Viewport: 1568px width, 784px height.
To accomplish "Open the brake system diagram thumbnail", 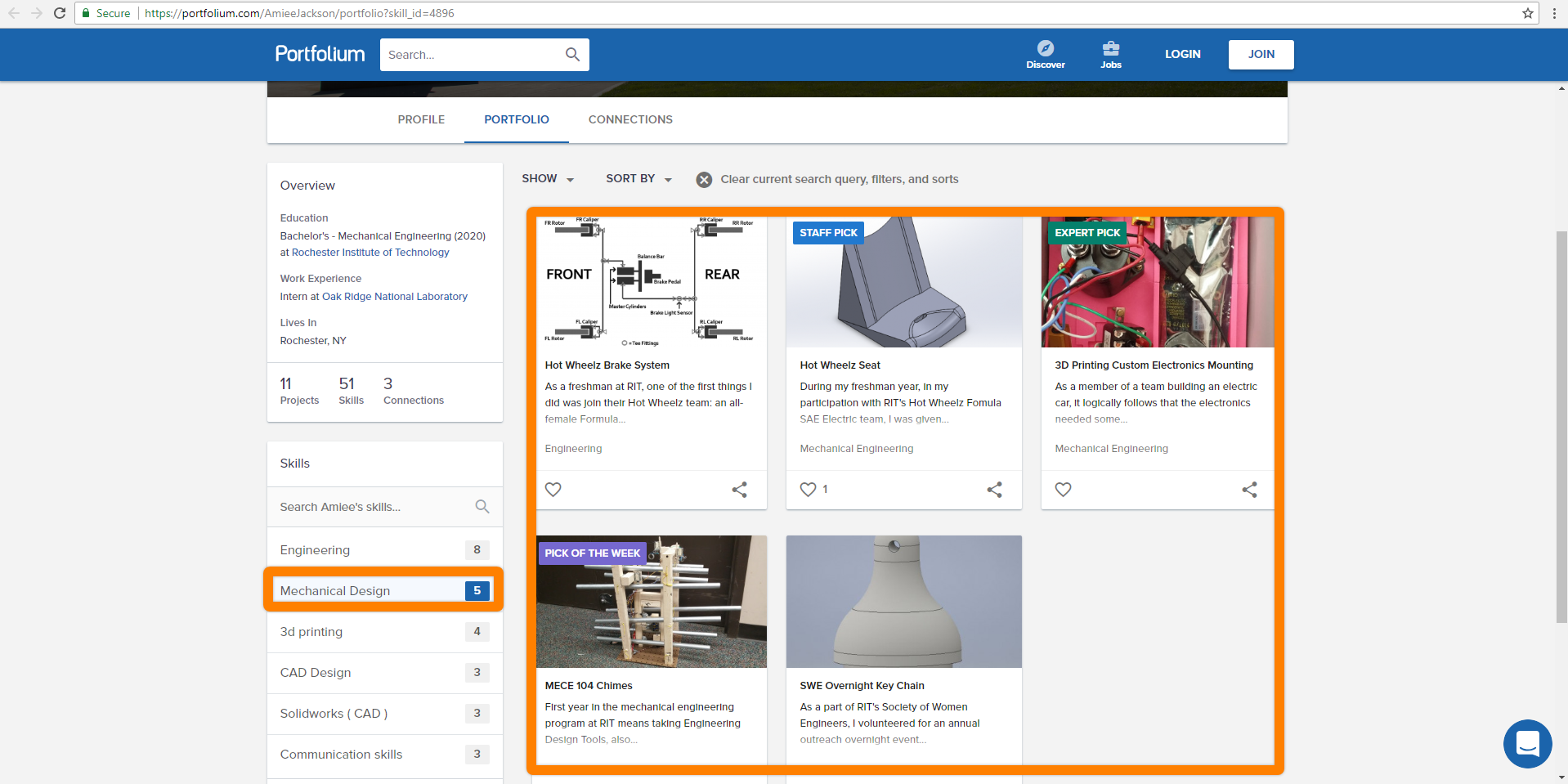I will (x=652, y=282).
